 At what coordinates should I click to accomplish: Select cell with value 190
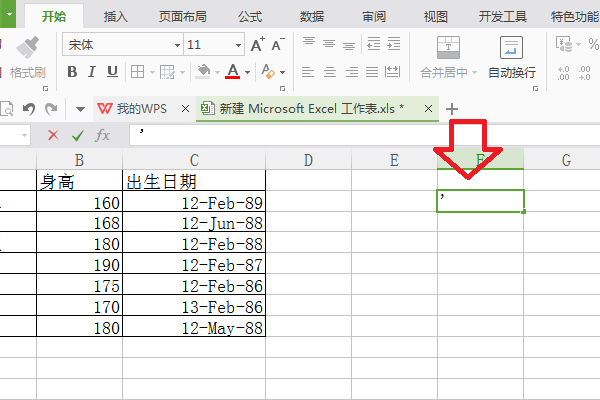[80, 263]
